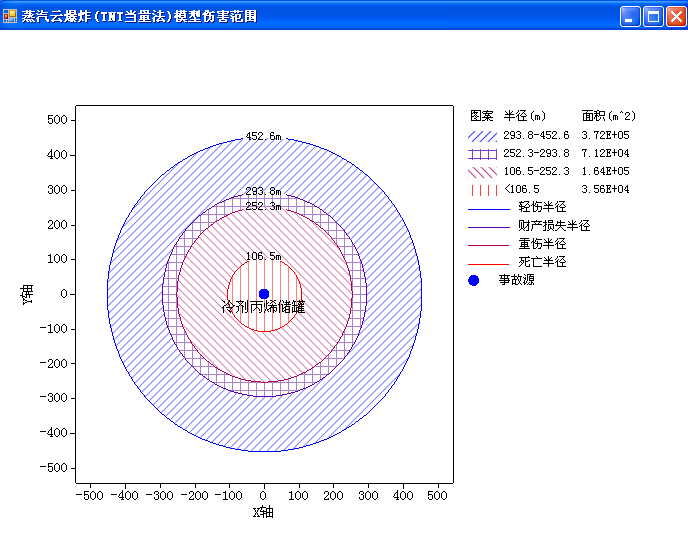Click the blue dot beside 事故源 in legend
Screen dimensions: 688x542
(473, 280)
